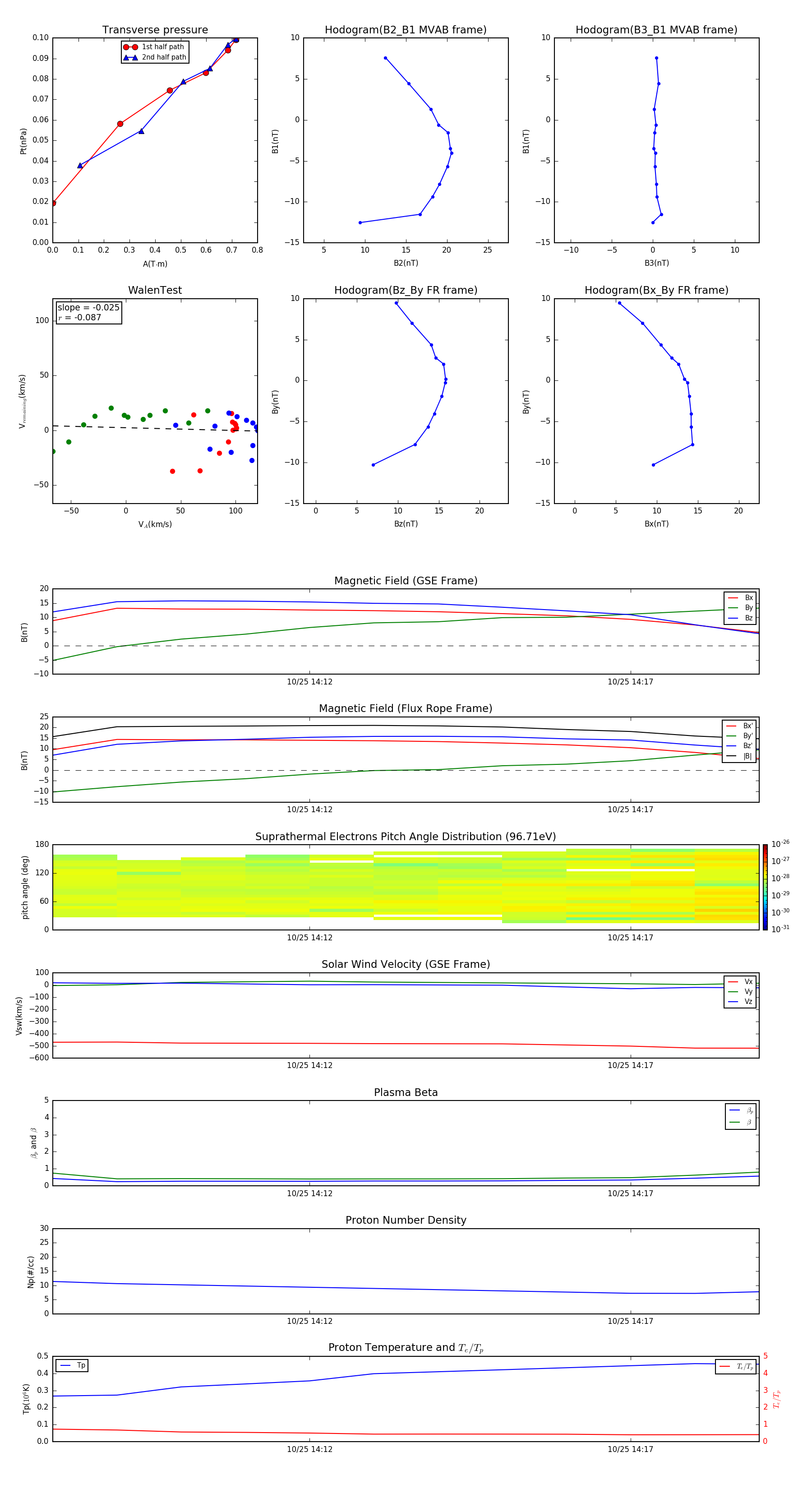The image size is (812, 1489).
Task: Click the Suprathermal Electrons Pitch Angle Distribution title
Action: (406, 837)
